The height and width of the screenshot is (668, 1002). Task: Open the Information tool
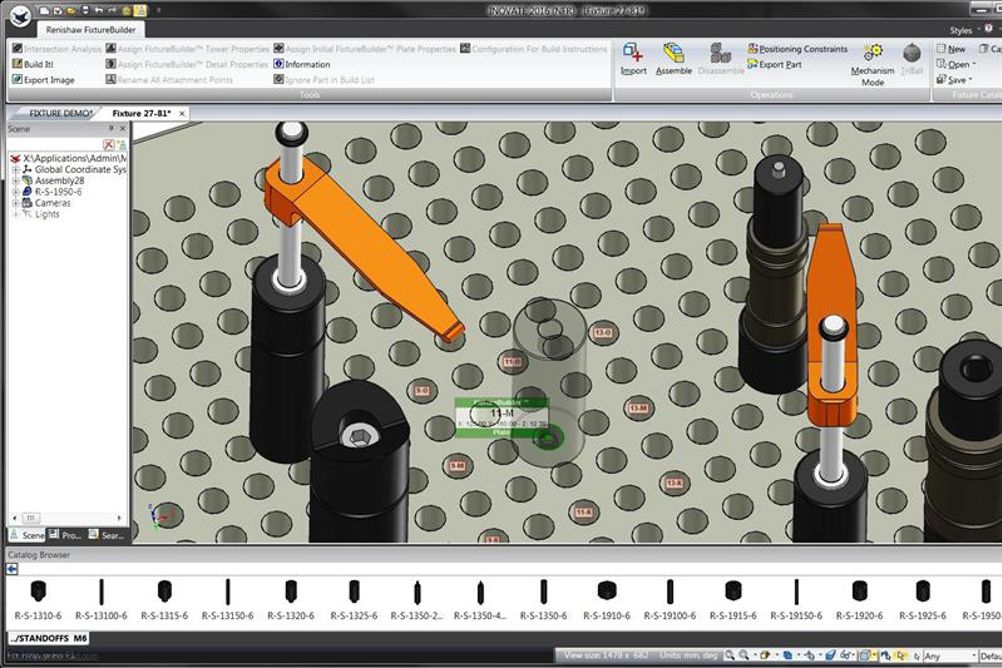click(x=302, y=64)
